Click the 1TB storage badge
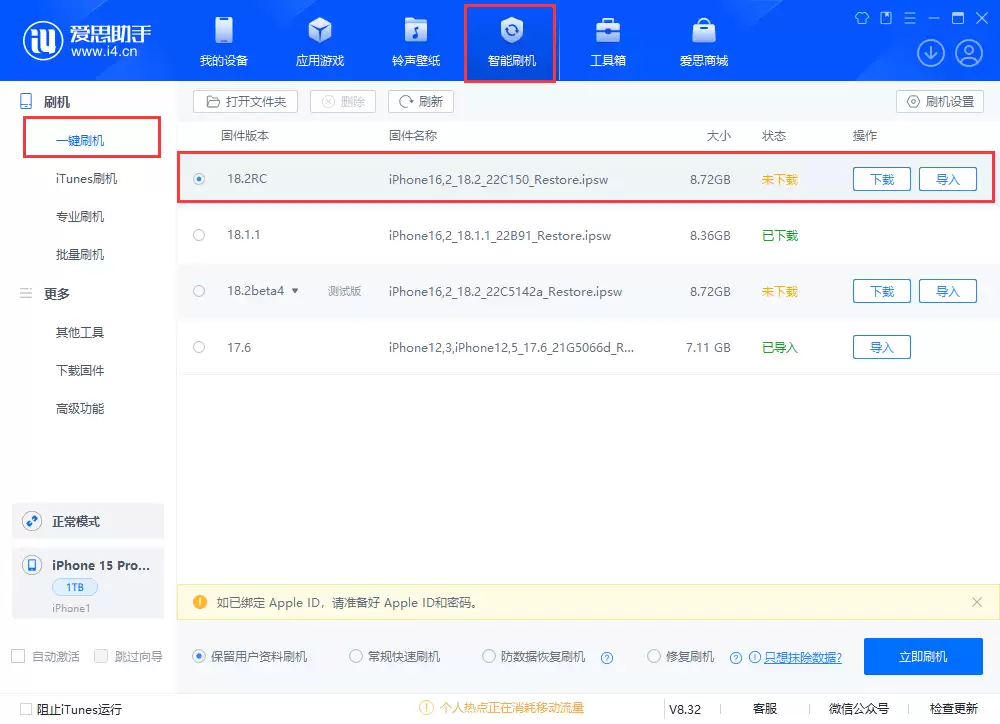 coord(75,587)
